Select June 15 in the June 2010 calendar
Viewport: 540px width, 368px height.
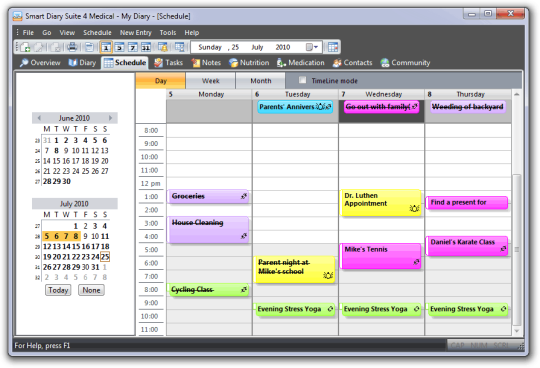(x=56, y=161)
